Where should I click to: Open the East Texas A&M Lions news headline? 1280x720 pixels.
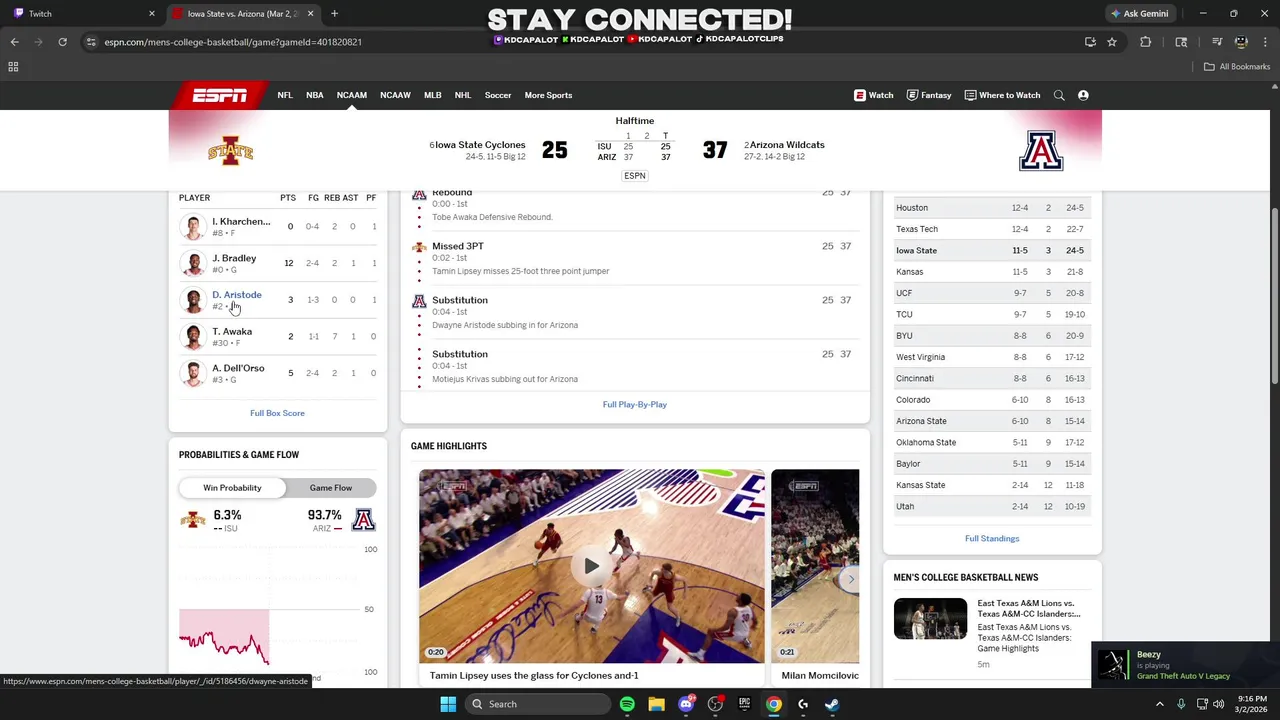tap(1028, 609)
